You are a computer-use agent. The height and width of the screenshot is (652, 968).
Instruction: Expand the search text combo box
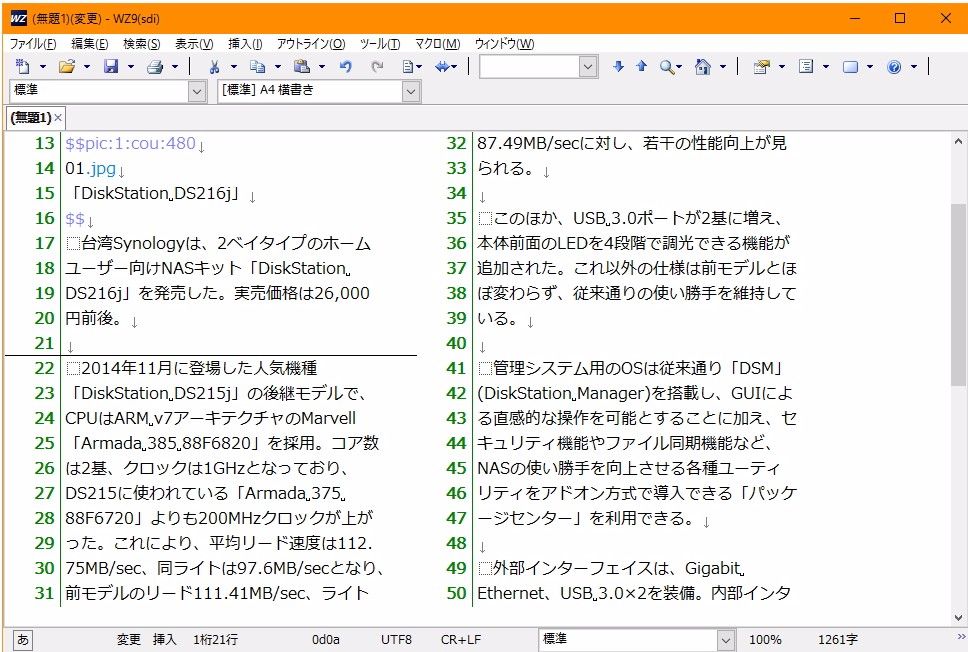click(x=587, y=66)
